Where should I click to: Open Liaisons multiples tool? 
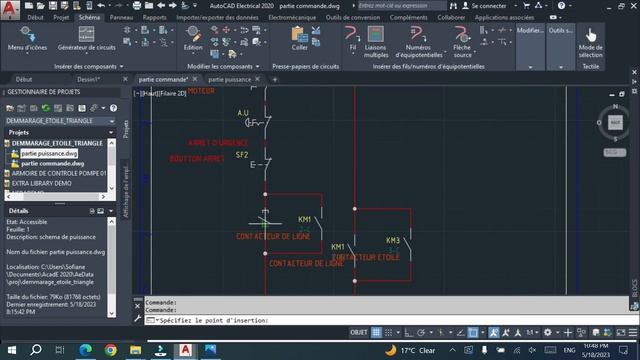(376, 42)
